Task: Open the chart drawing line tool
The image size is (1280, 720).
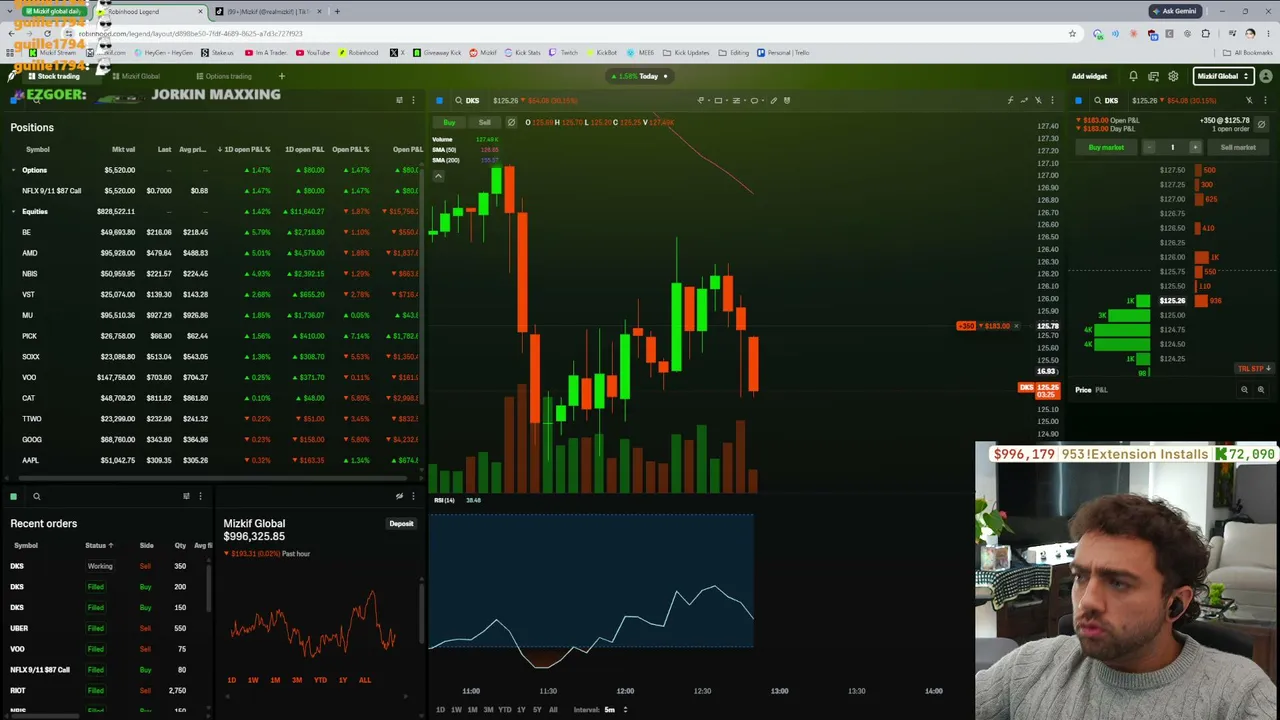Action: pos(701,100)
